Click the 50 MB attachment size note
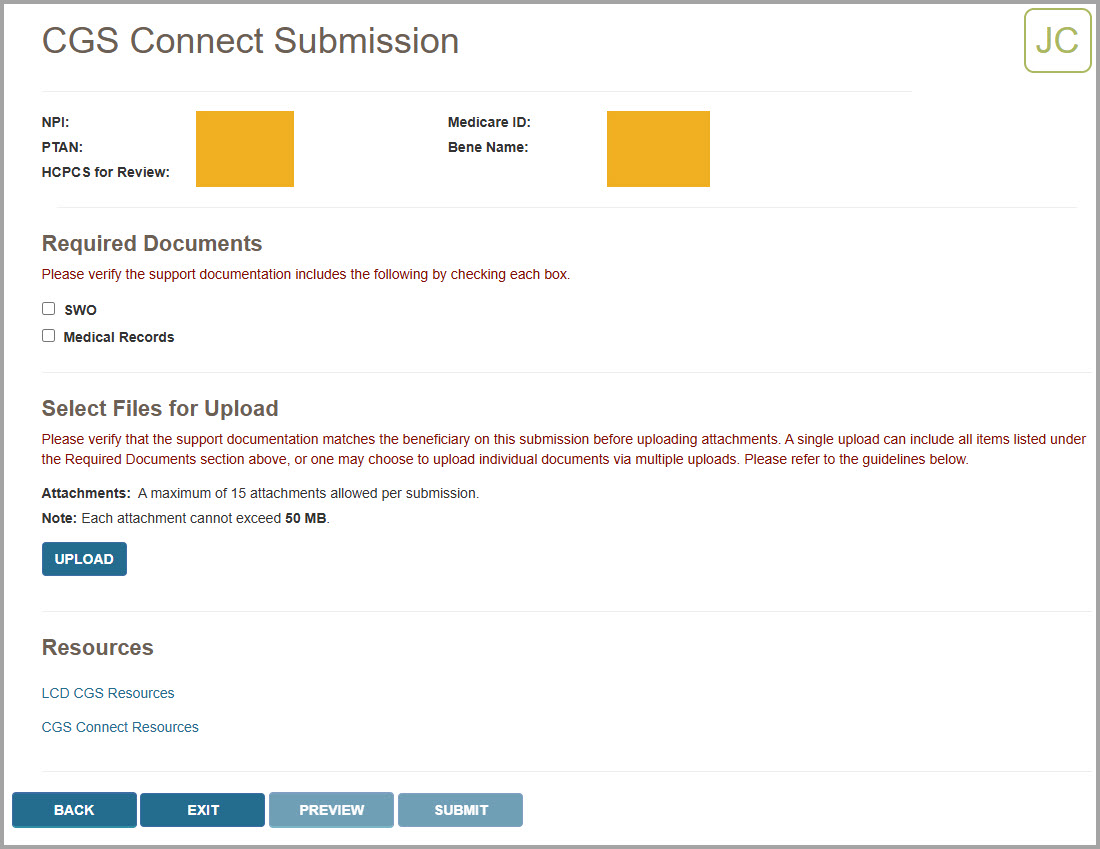 tap(185, 519)
